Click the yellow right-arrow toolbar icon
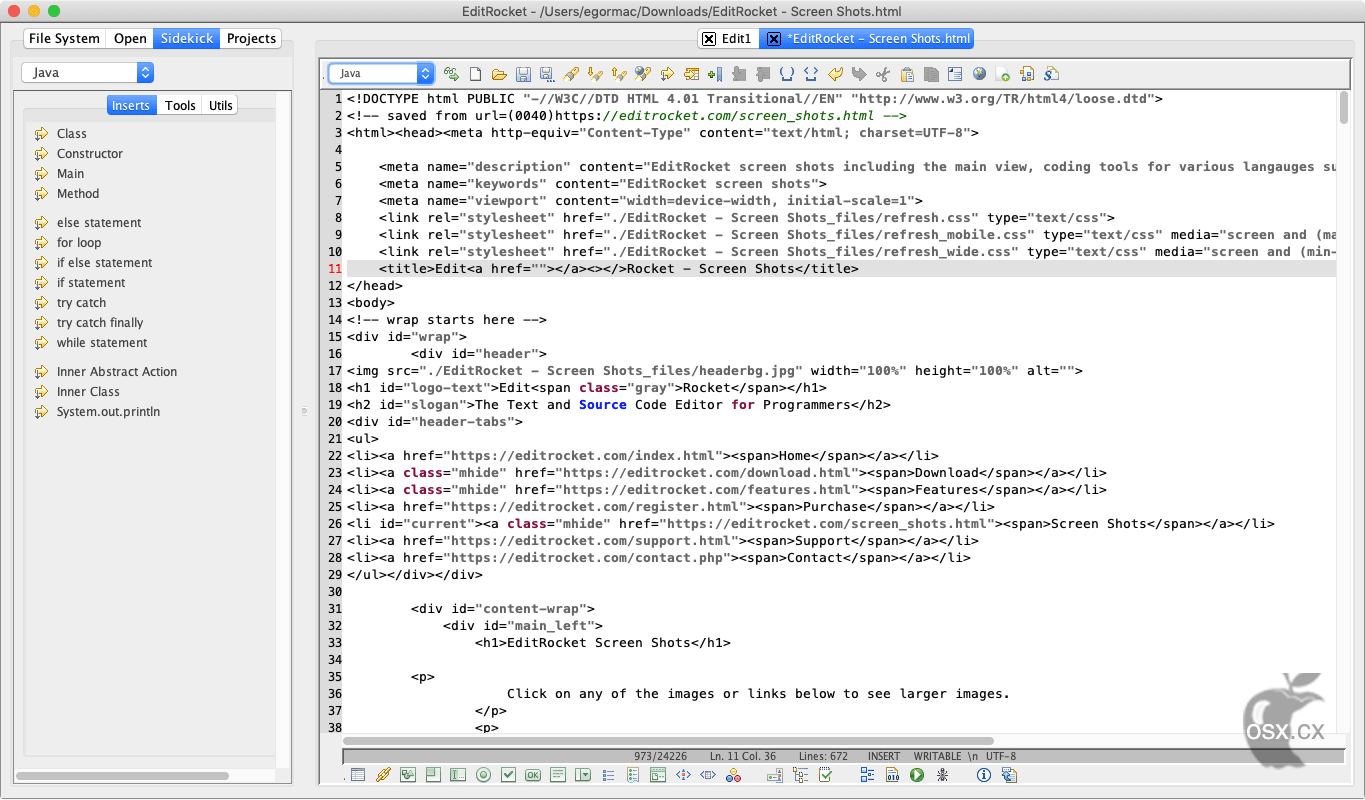Viewport: 1365px width, 800px height. click(x=667, y=74)
